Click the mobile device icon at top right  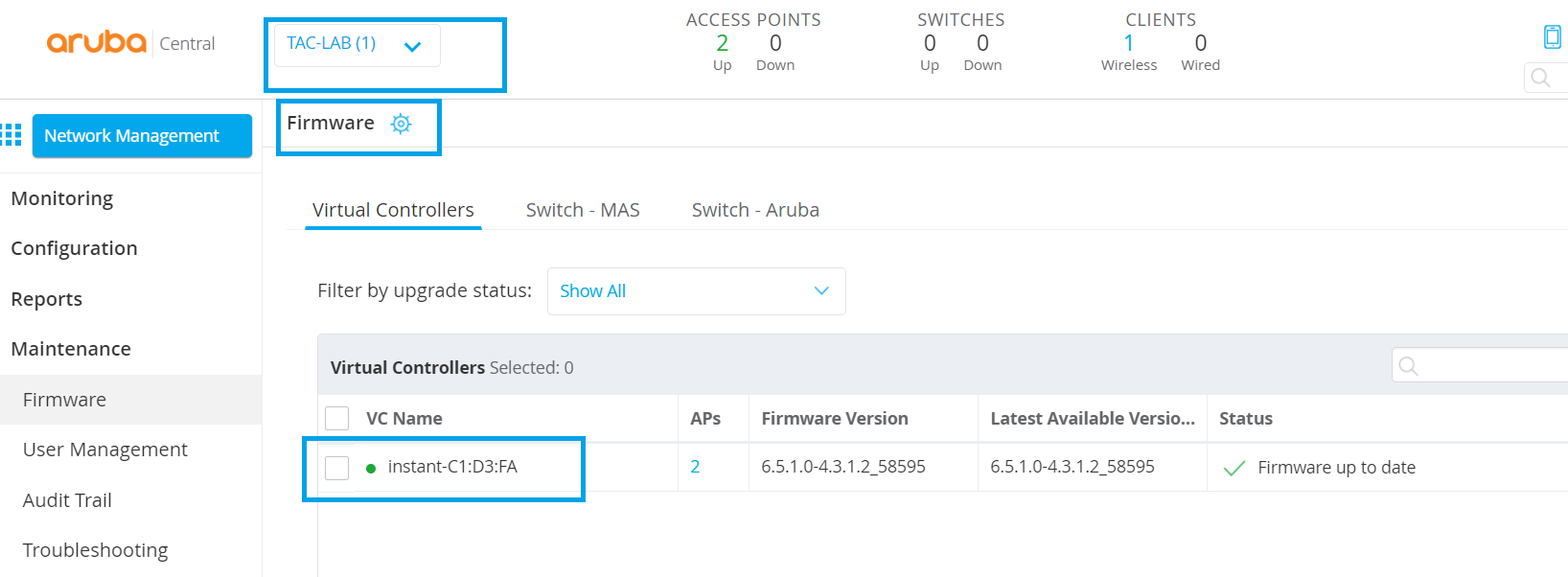pyautogui.click(x=1552, y=37)
